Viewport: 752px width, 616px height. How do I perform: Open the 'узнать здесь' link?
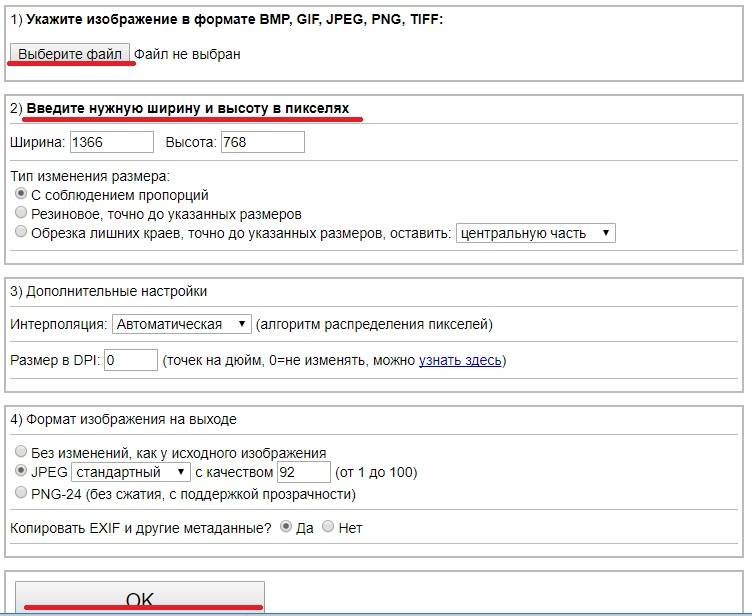460,360
